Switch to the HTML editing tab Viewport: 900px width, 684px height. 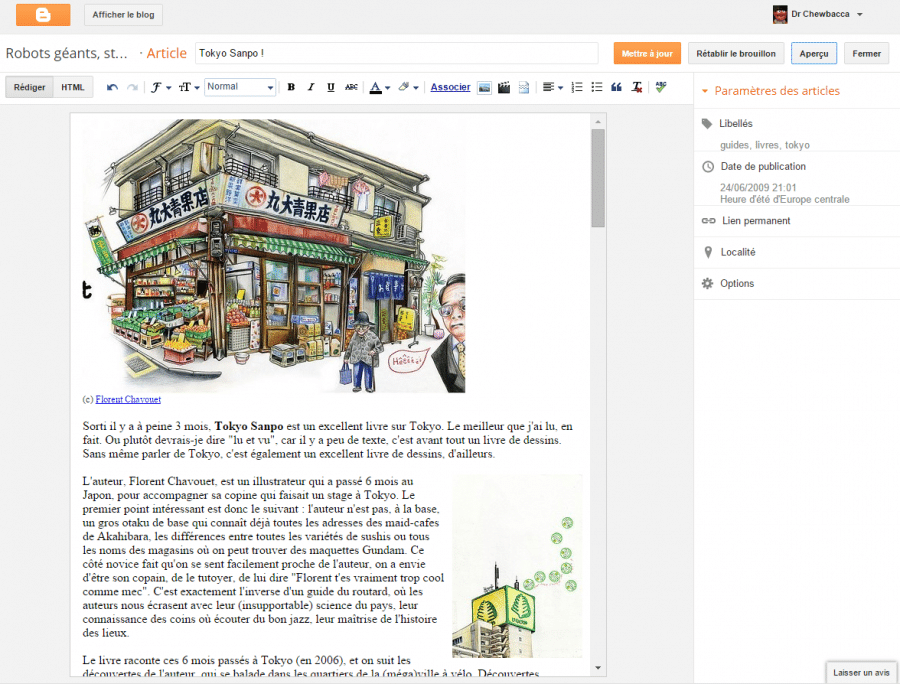73,87
